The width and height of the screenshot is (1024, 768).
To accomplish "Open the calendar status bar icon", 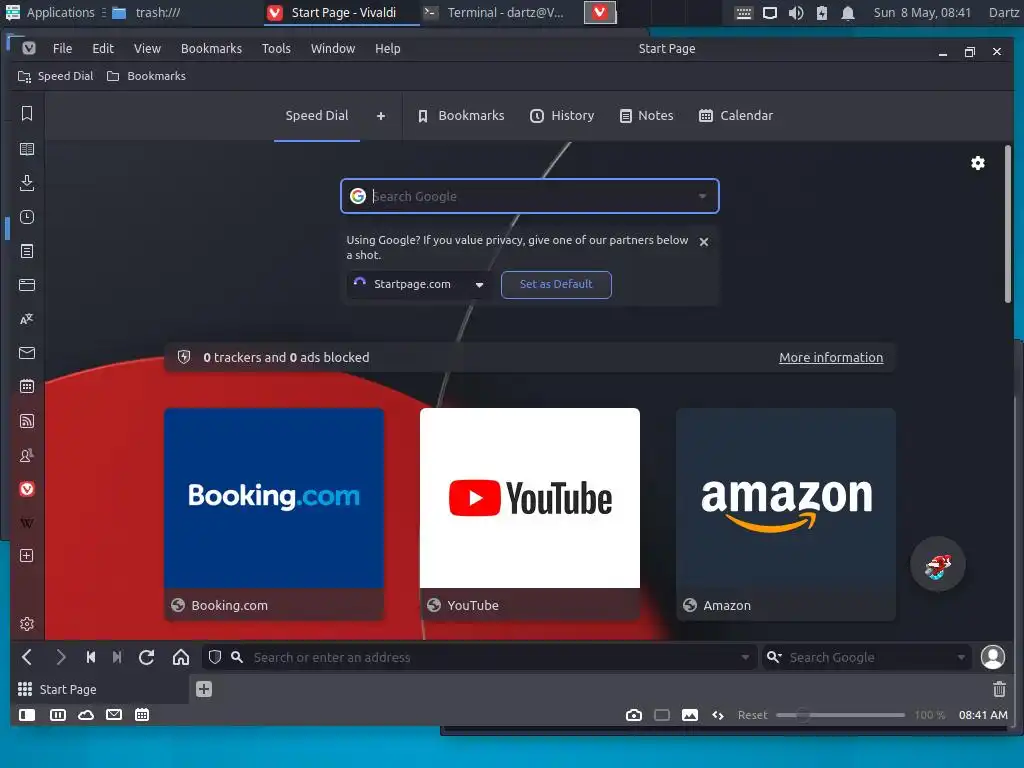I will (142, 715).
